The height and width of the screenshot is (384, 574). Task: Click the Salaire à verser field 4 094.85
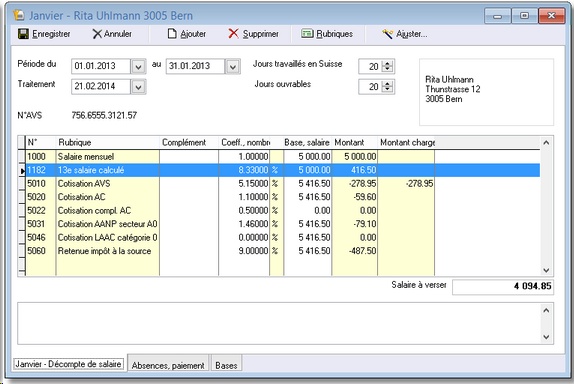click(503, 287)
